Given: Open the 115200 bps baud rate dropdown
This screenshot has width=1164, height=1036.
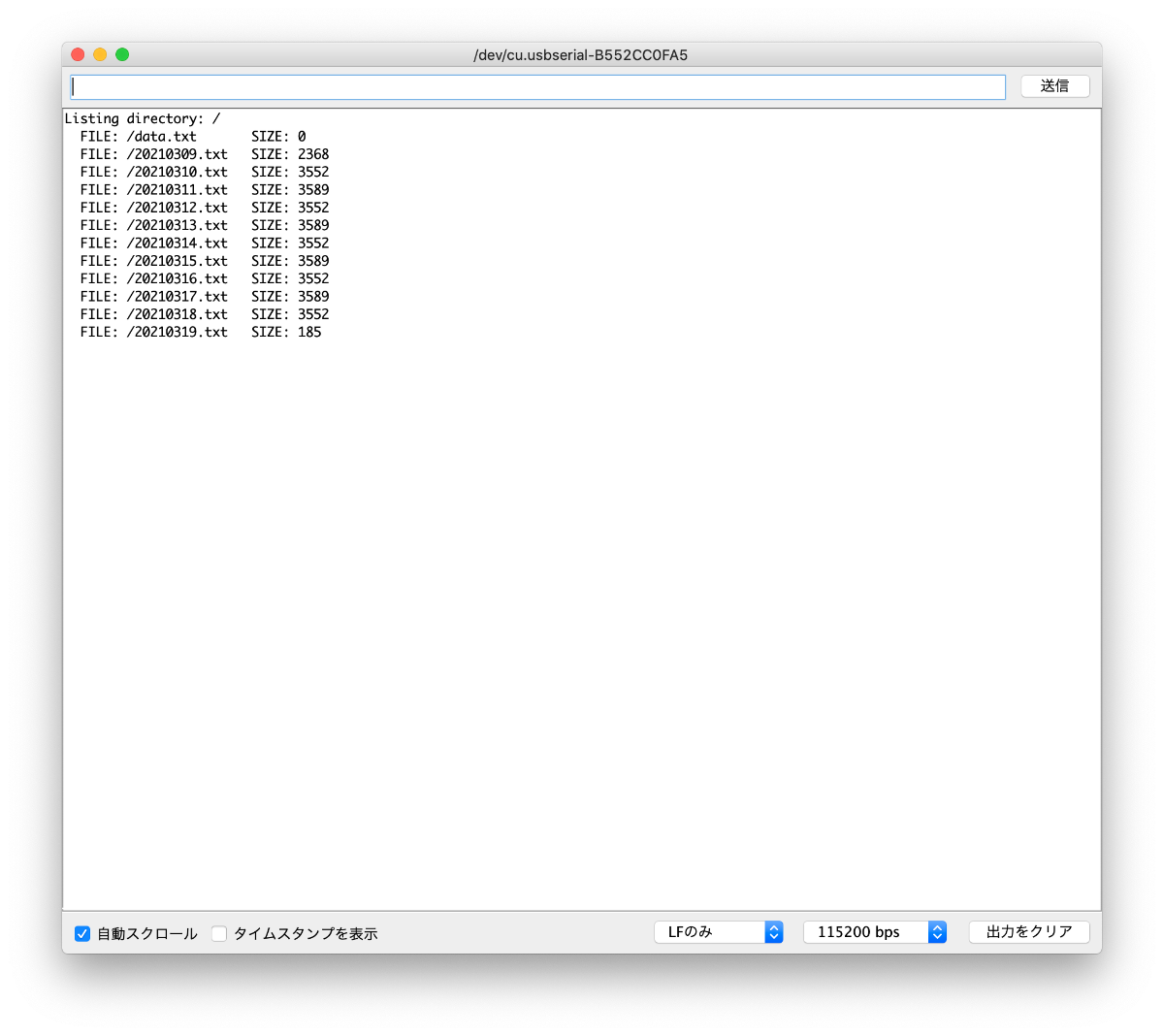Looking at the screenshot, I should tap(875, 932).
